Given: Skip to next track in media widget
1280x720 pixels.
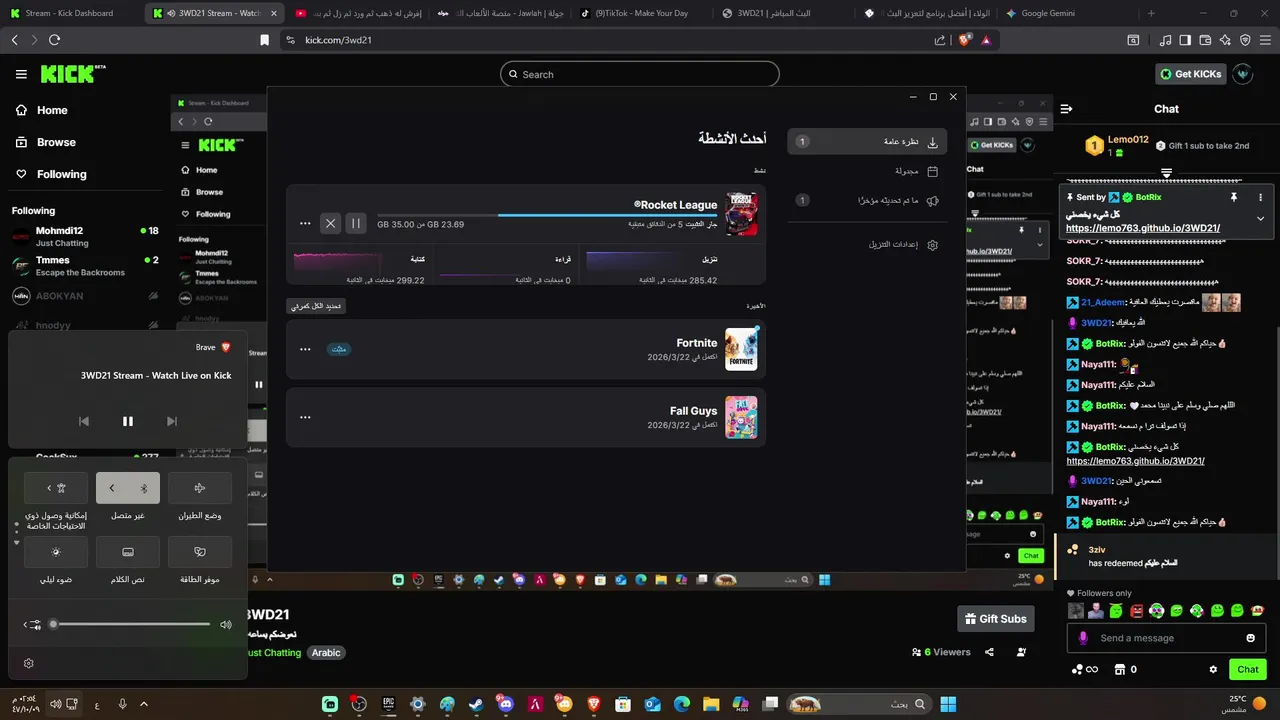Looking at the screenshot, I should [172, 421].
